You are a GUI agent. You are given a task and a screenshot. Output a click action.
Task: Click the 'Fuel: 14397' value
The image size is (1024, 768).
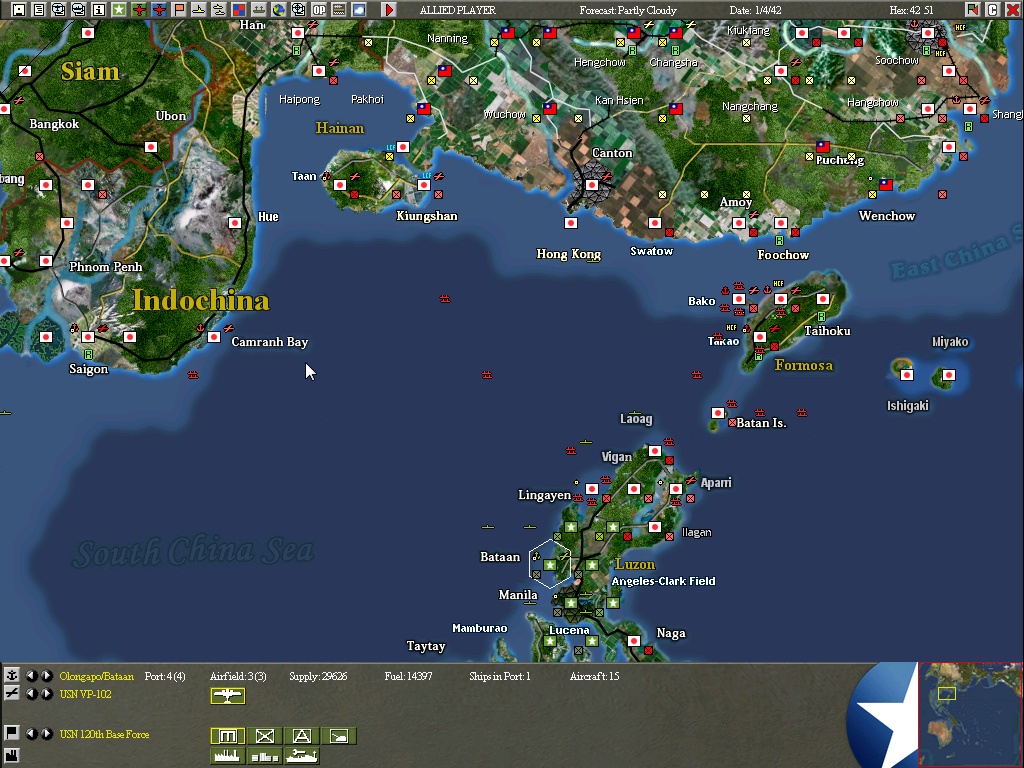[408, 677]
